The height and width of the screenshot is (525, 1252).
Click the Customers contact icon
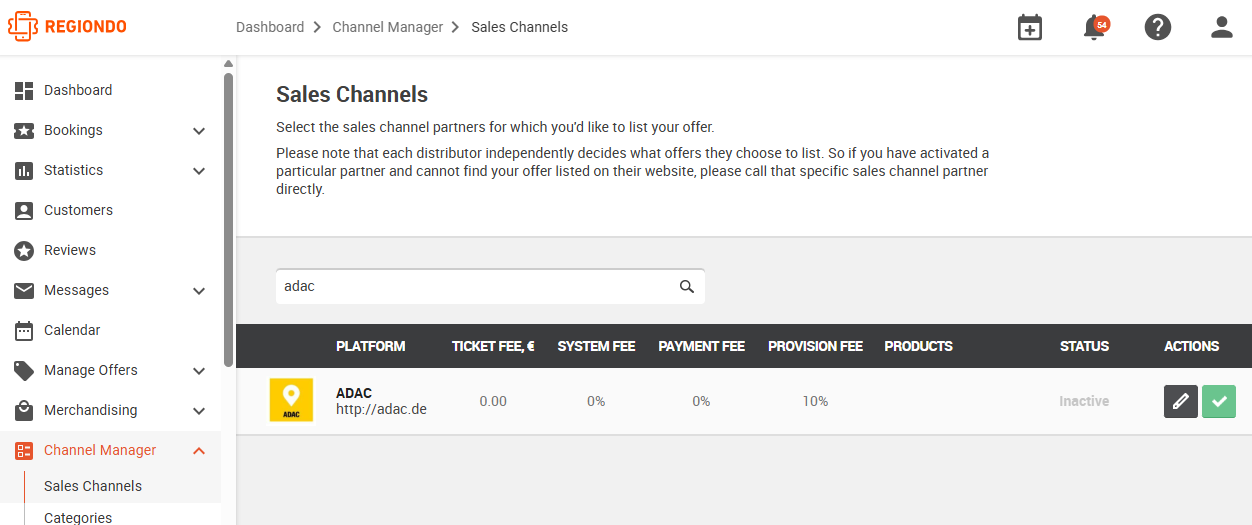[24, 210]
